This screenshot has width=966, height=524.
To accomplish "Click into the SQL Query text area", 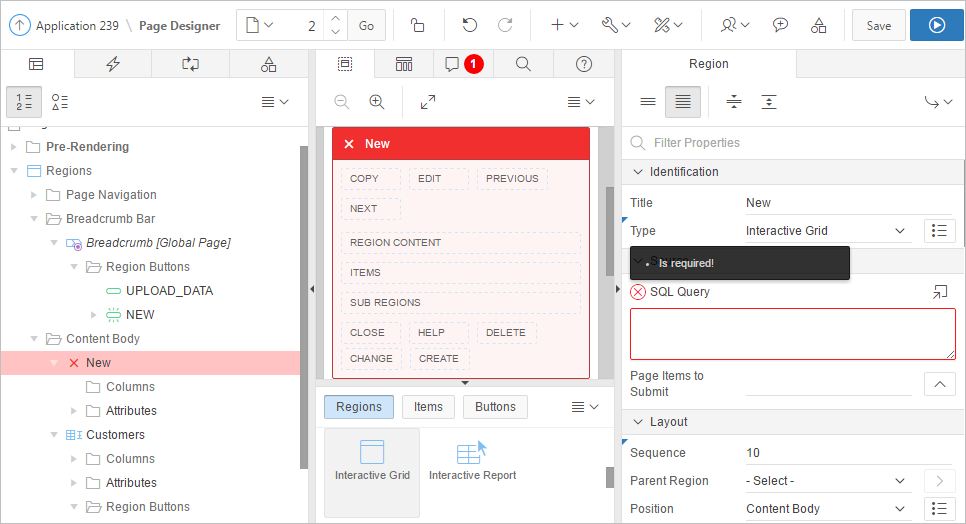I will (x=792, y=334).
